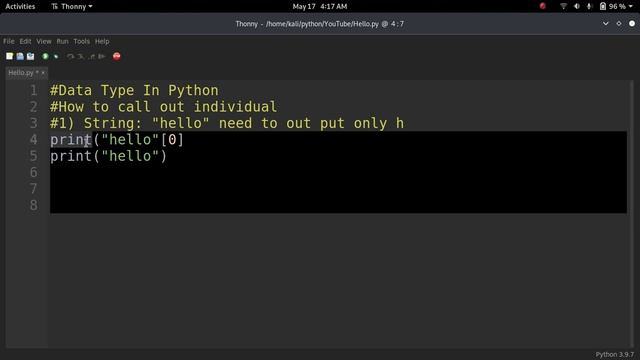Image resolution: width=640 pixels, height=360 pixels.
Task: Click the volume speaker icon in tray
Action: [x=577, y=7]
